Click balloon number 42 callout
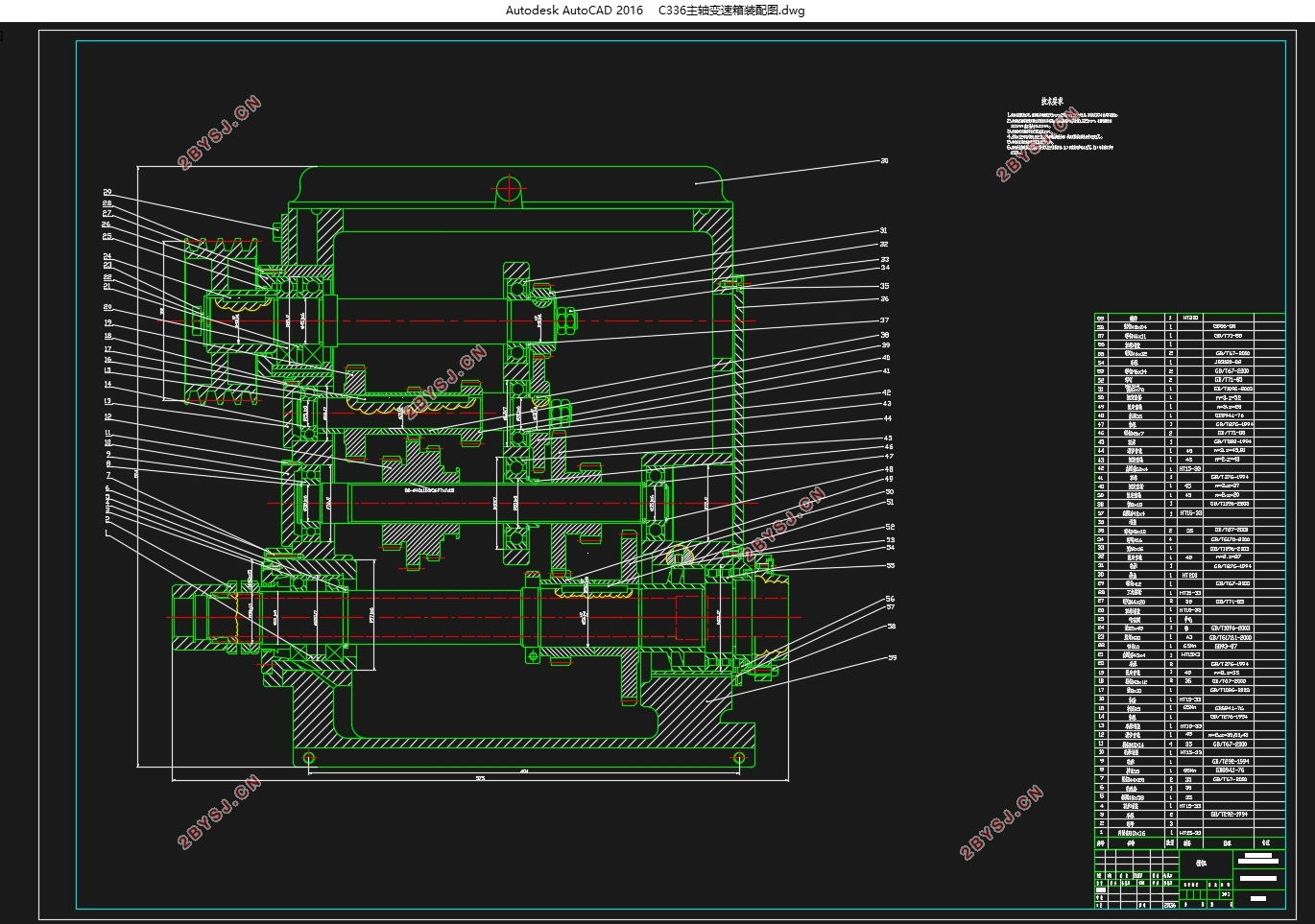The height and width of the screenshot is (924, 1315). tap(887, 392)
